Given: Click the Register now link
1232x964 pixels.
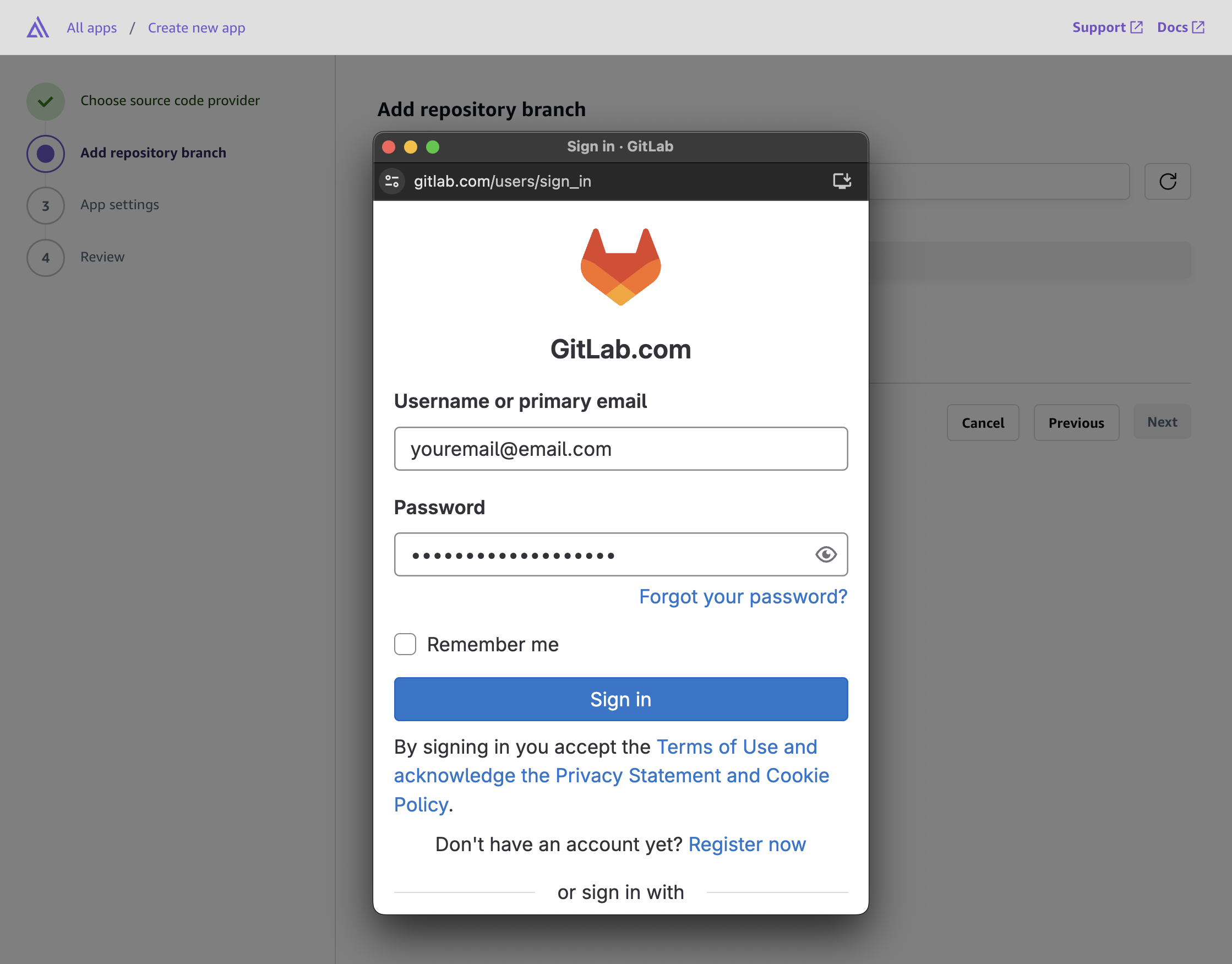Looking at the screenshot, I should (746, 845).
